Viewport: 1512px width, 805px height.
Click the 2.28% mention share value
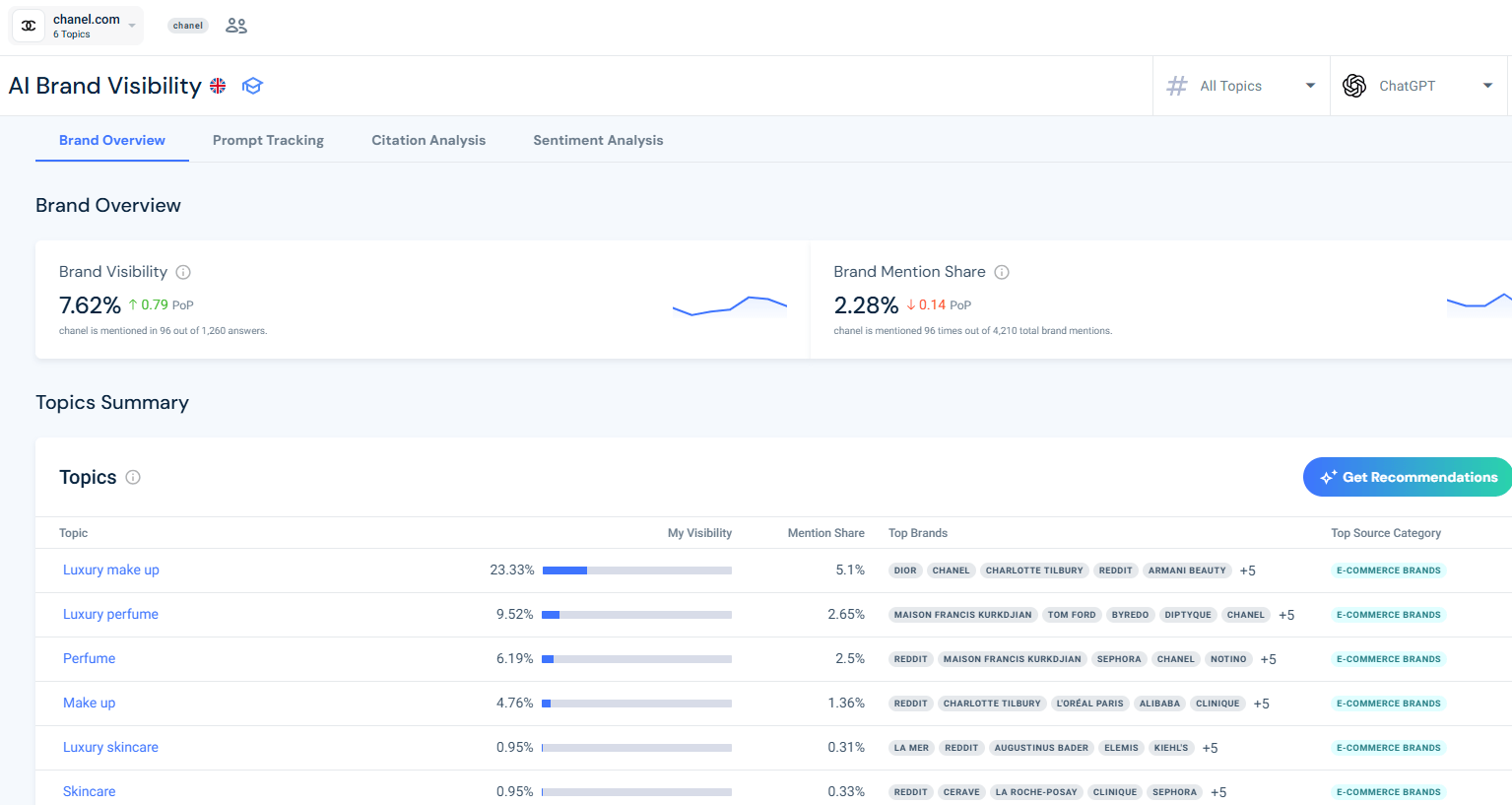tap(866, 305)
